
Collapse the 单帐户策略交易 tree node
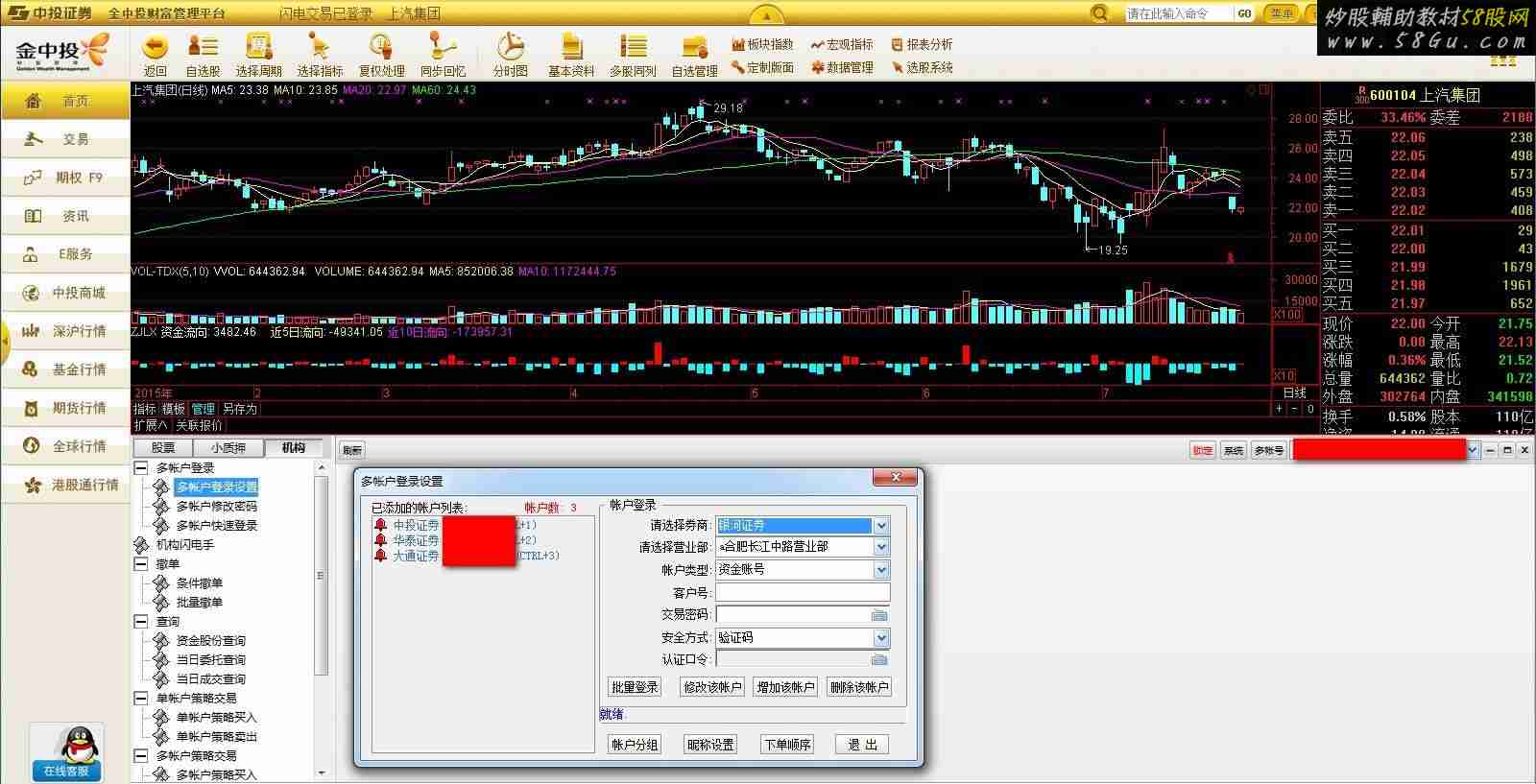(x=141, y=699)
